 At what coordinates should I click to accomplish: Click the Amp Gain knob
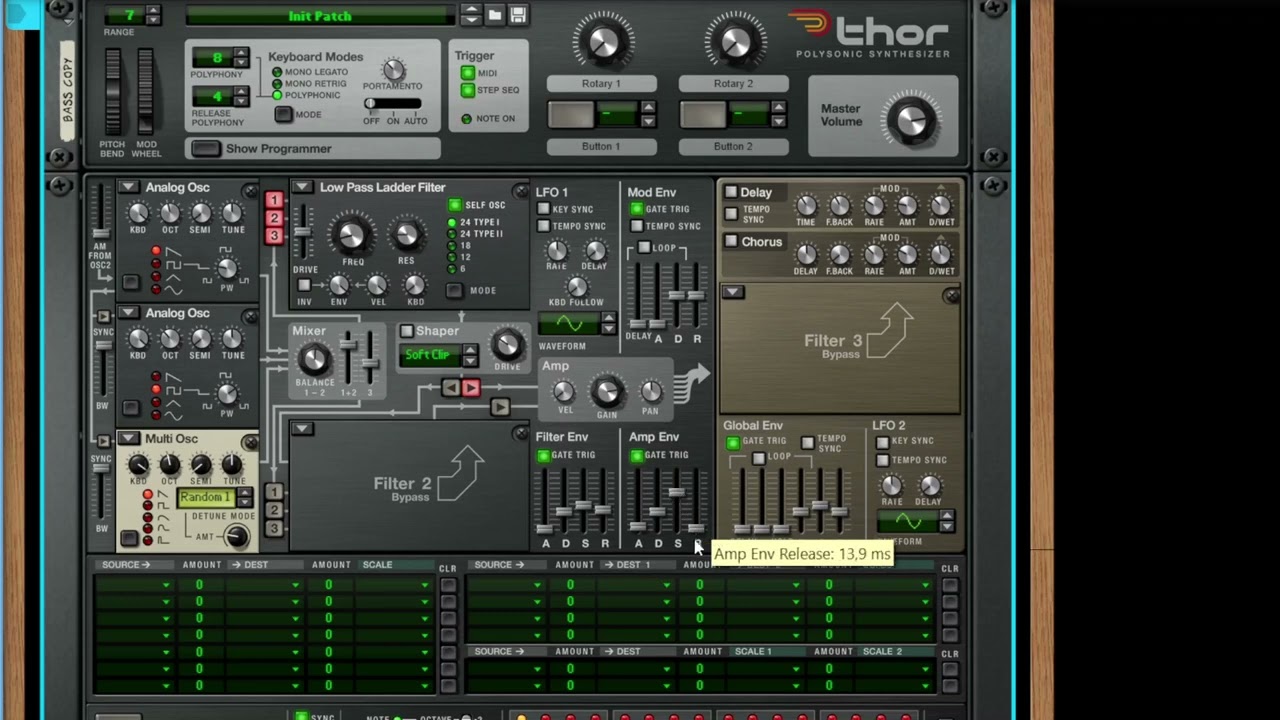[606, 392]
